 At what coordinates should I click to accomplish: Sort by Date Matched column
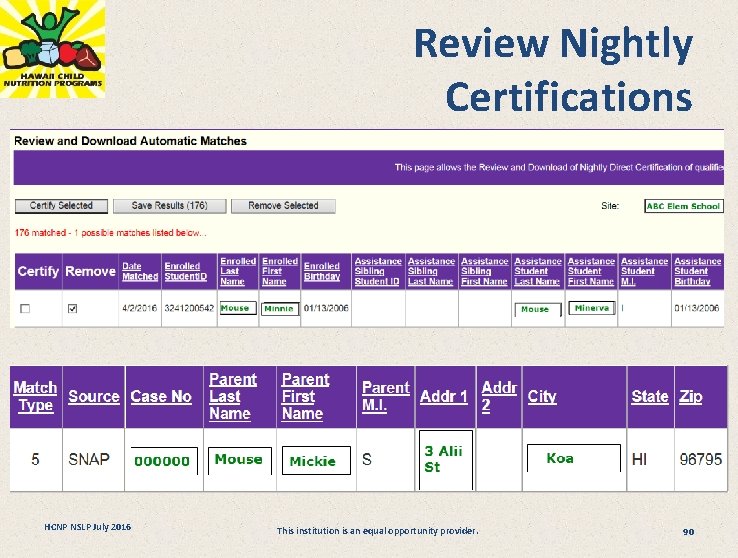[140, 271]
